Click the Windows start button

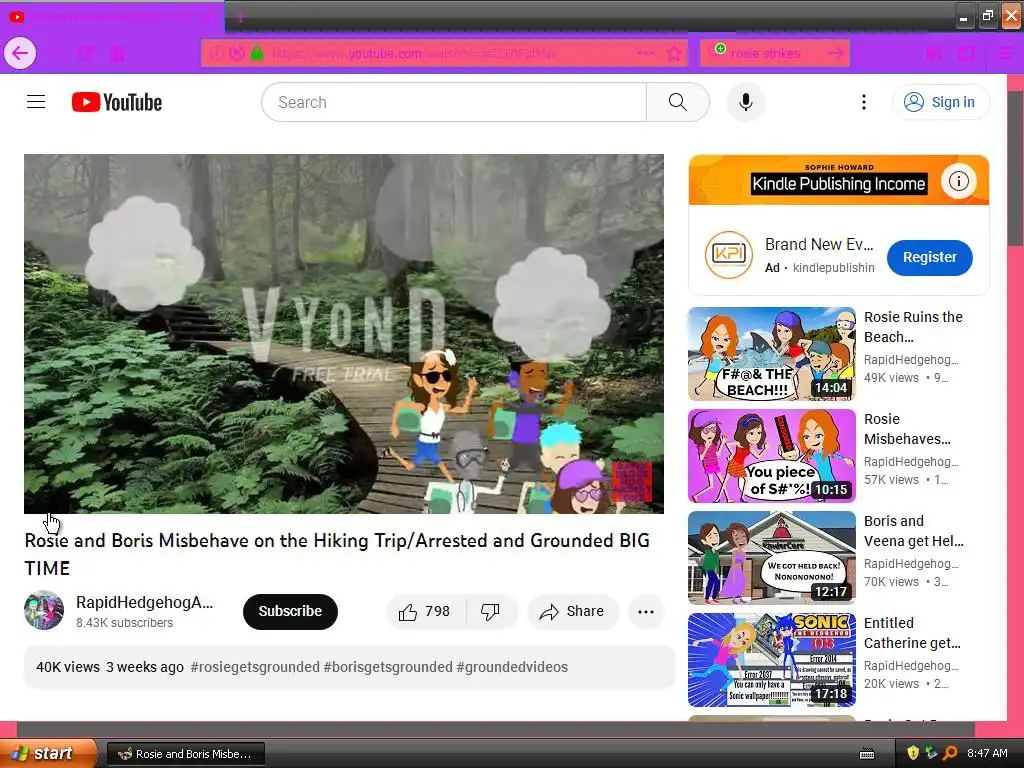click(x=48, y=753)
